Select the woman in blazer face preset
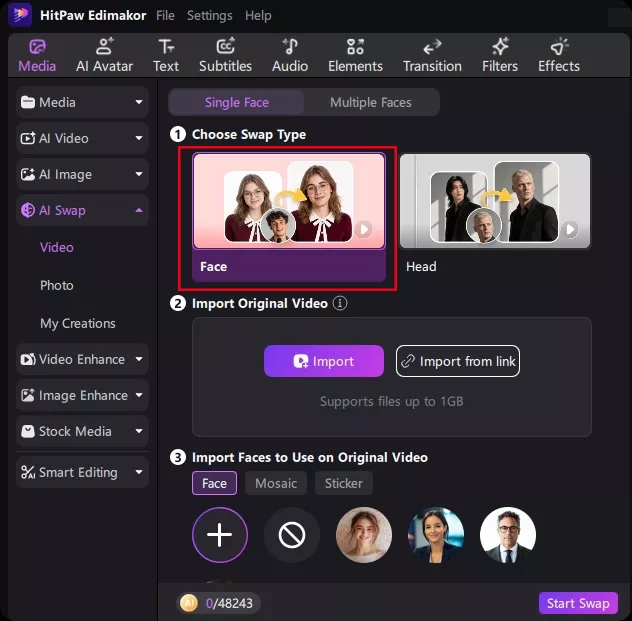The image size is (632, 621). [x=436, y=535]
